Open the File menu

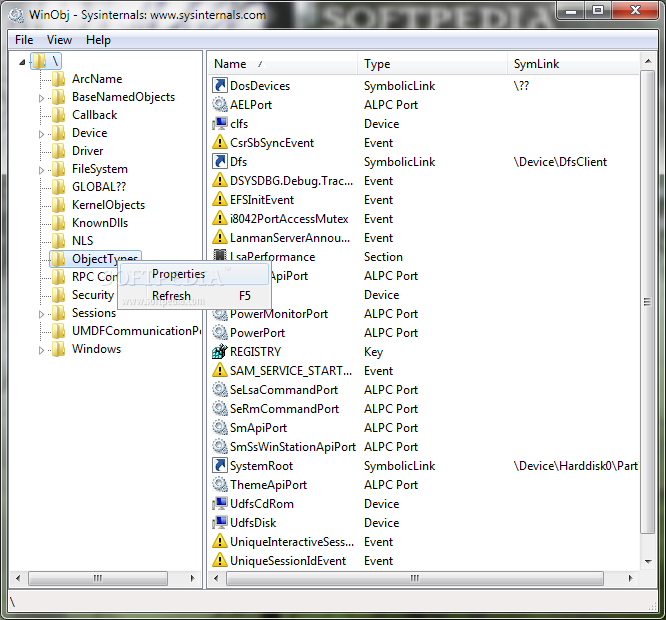(x=24, y=40)
